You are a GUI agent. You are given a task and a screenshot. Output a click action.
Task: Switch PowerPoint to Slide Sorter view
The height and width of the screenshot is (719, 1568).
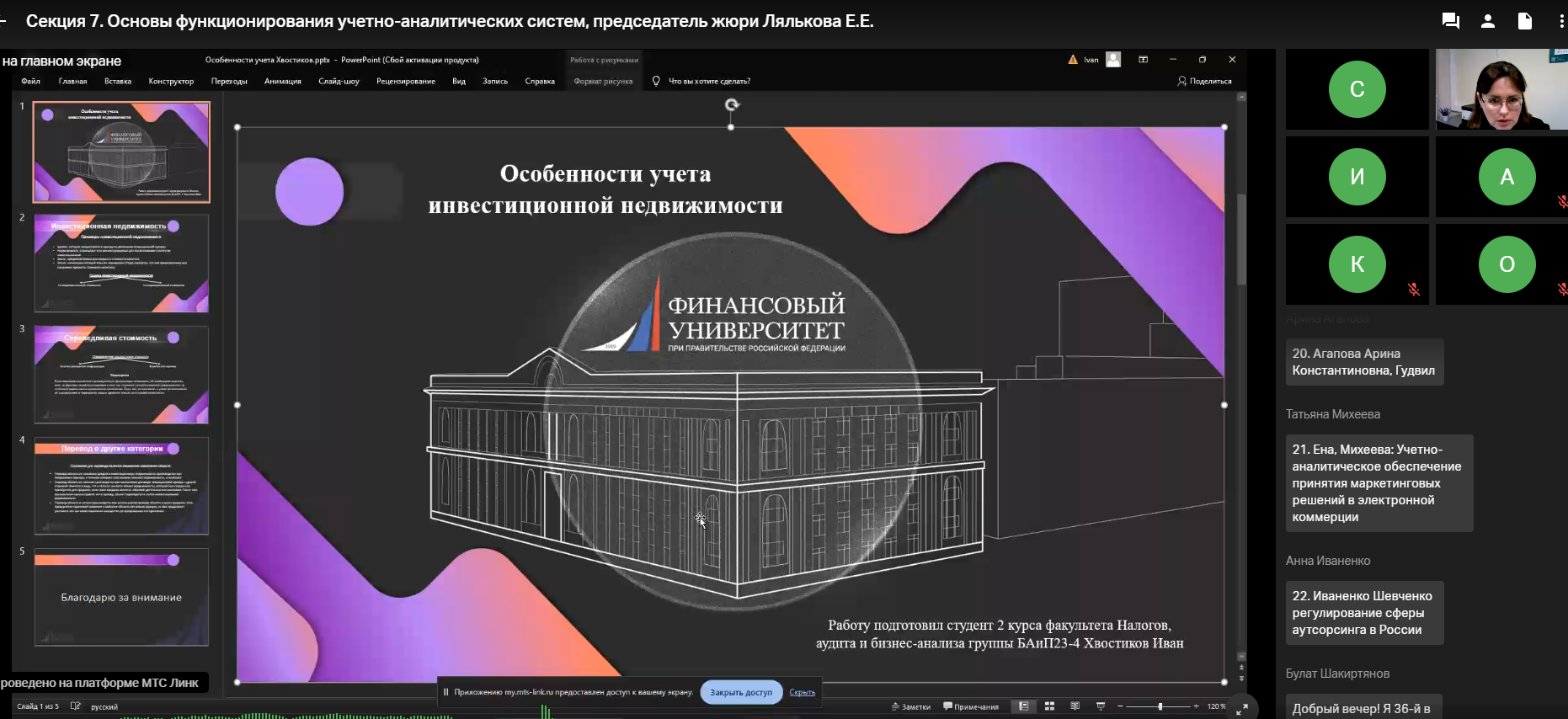tap(1049, 706)
